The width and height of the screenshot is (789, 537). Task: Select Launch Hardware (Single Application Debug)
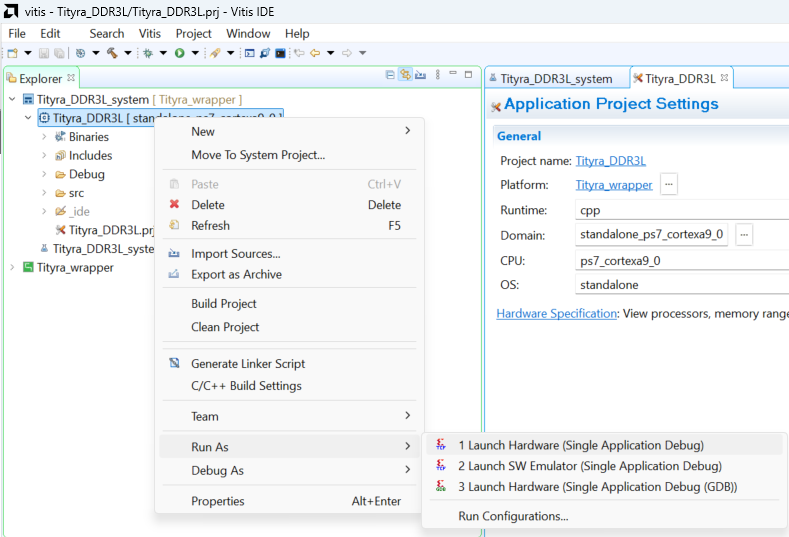[x=580, y=445]
